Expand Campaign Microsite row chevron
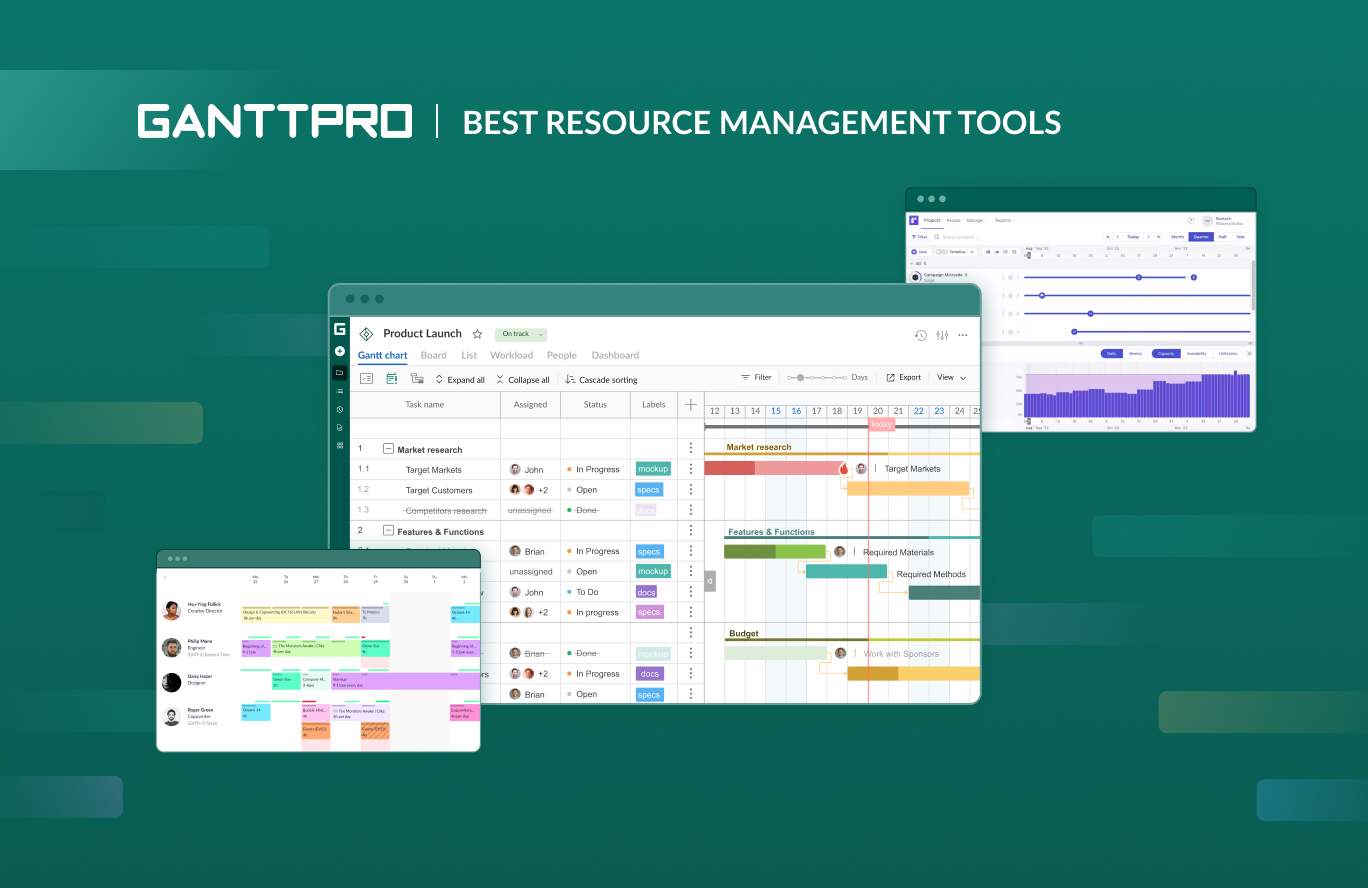This screenshot has height=888, width=1368. tap(1018, 277)
